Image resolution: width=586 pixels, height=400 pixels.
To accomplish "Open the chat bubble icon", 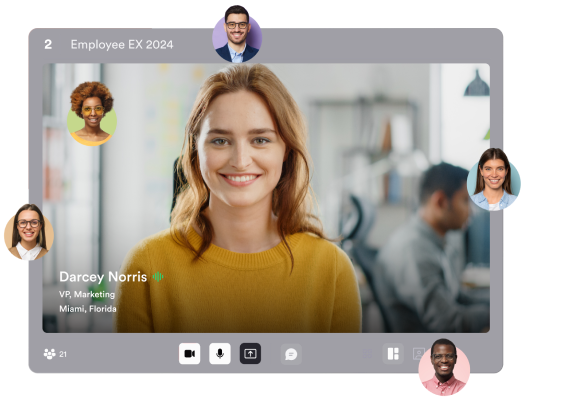I will pos(291,354).
